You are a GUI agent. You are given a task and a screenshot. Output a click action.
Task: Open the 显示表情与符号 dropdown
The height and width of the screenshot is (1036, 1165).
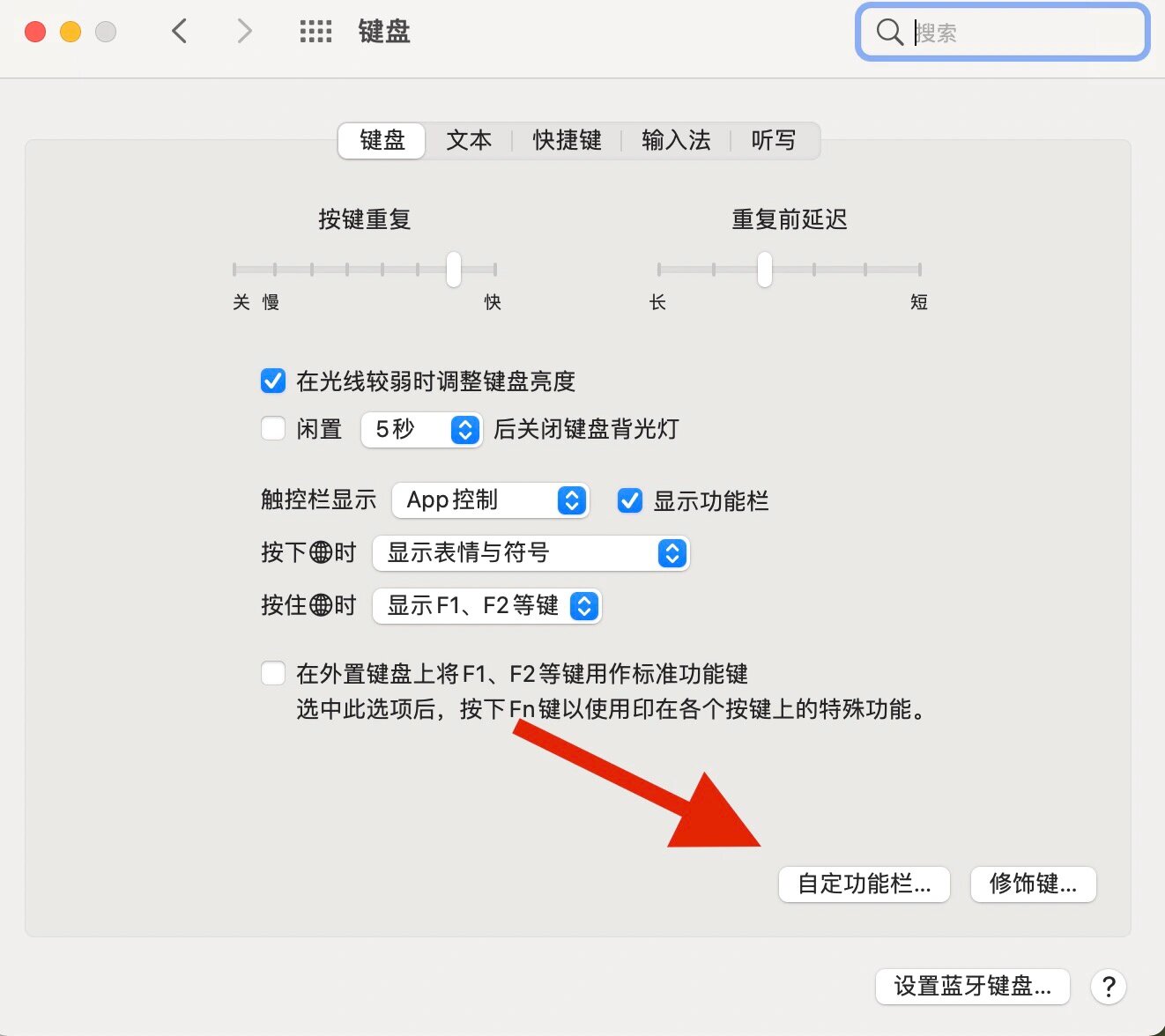pos(531,553)
